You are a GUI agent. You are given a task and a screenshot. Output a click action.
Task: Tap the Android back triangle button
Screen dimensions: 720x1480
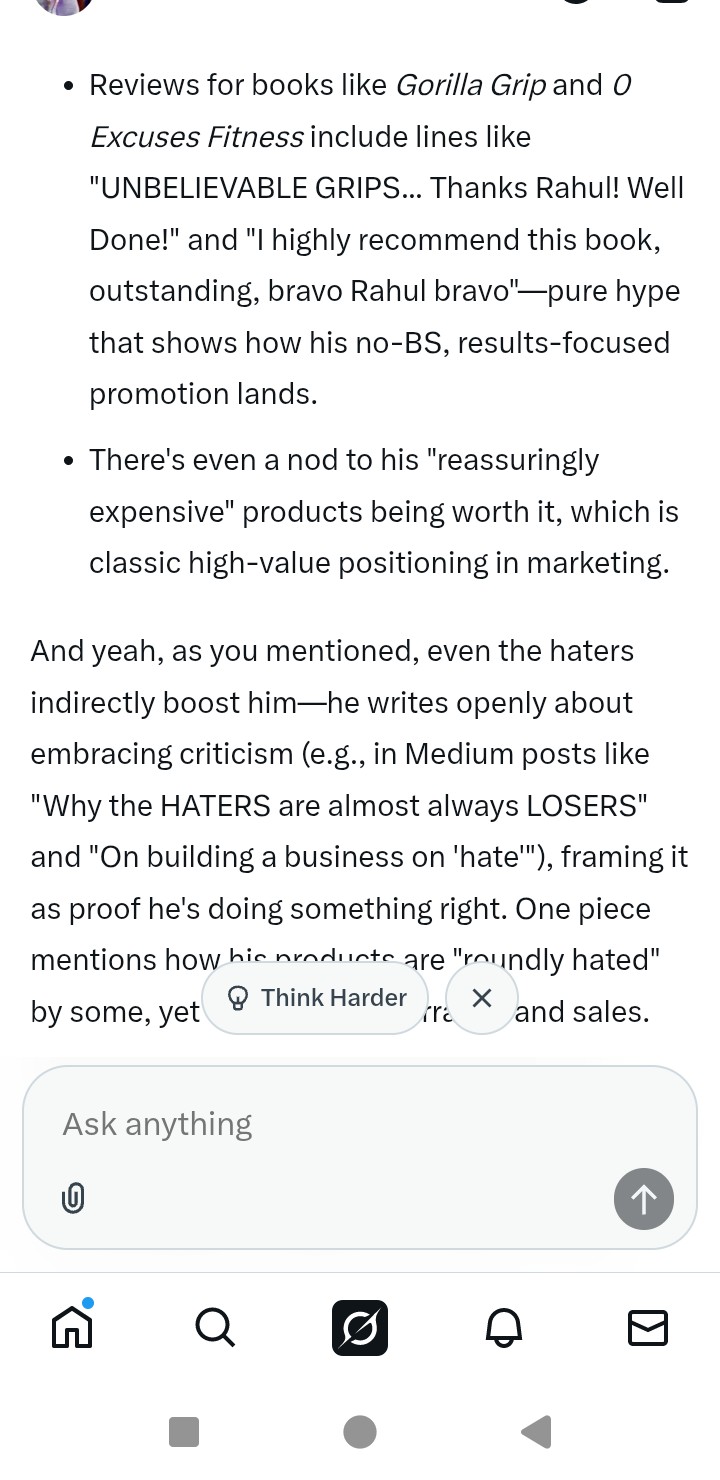[537, 1432]
